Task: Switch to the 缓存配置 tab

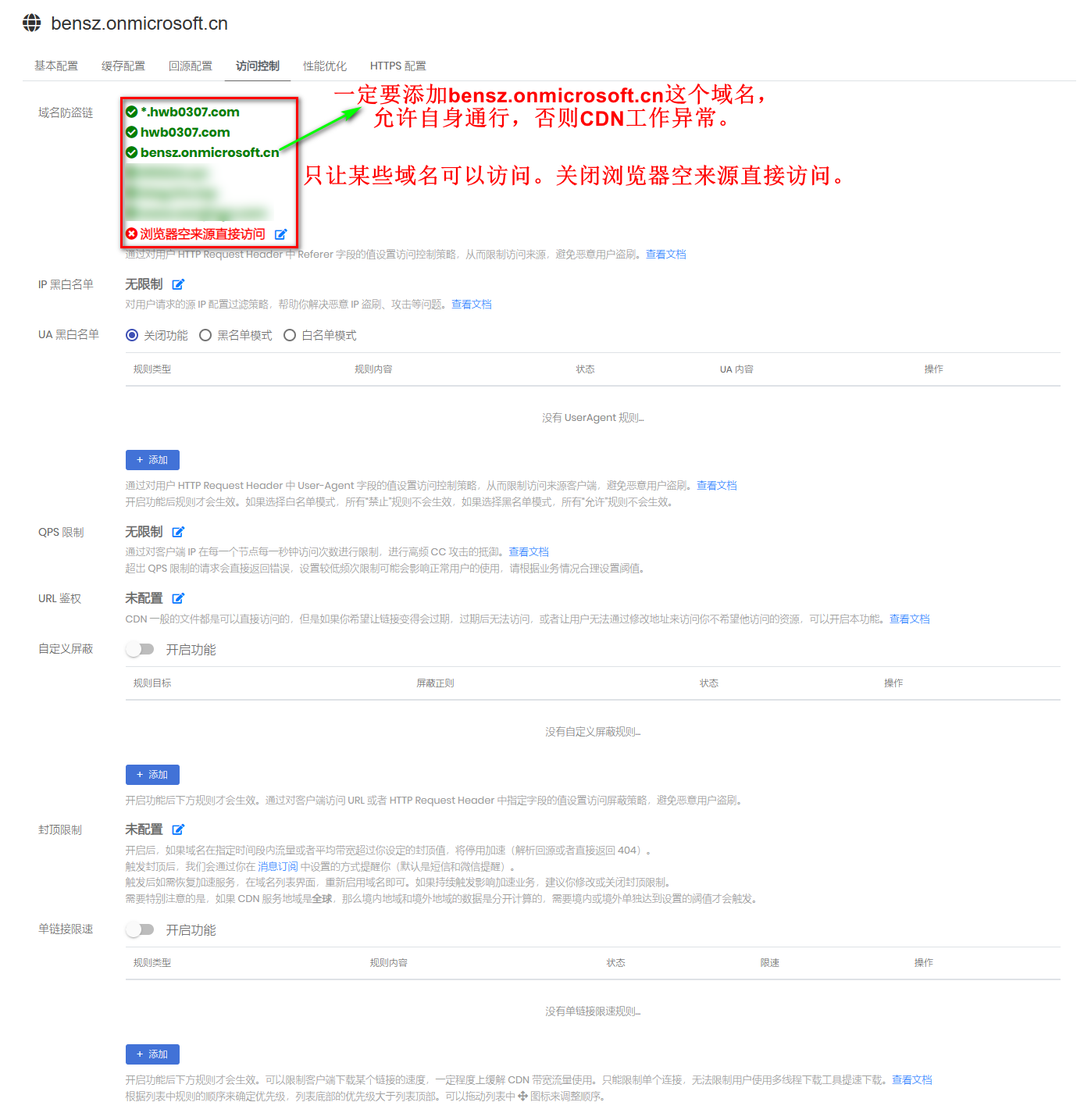Action: click(x=123, y=66)
